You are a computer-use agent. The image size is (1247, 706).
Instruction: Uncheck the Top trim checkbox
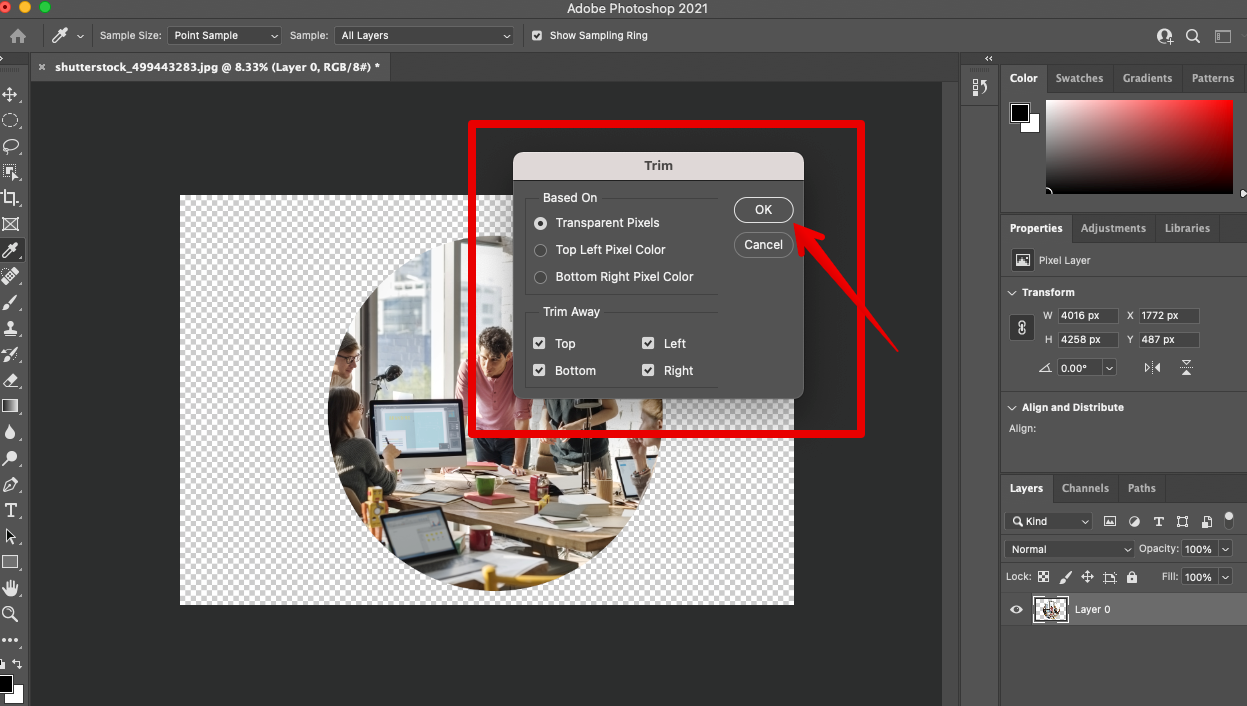pos(540,343)
